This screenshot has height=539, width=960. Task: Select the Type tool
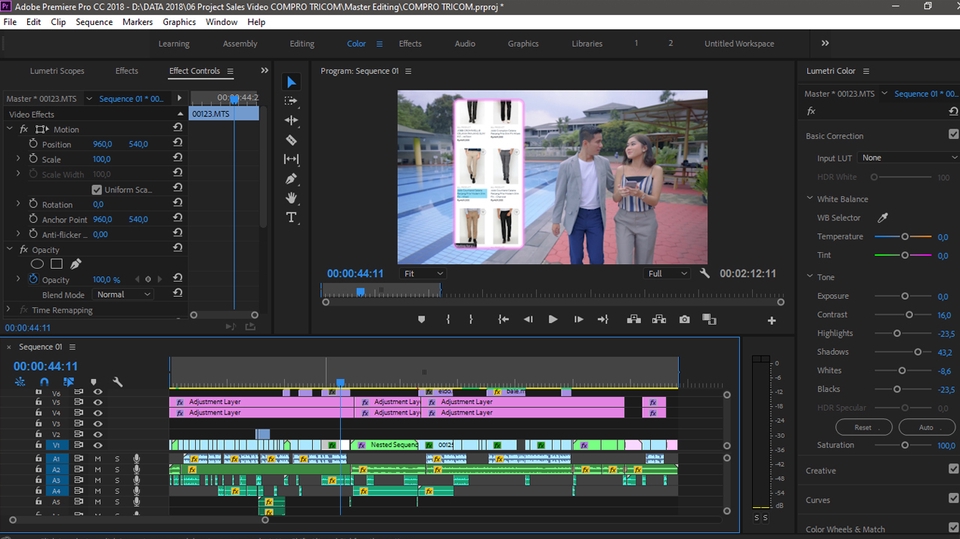(x=291, y=217)
